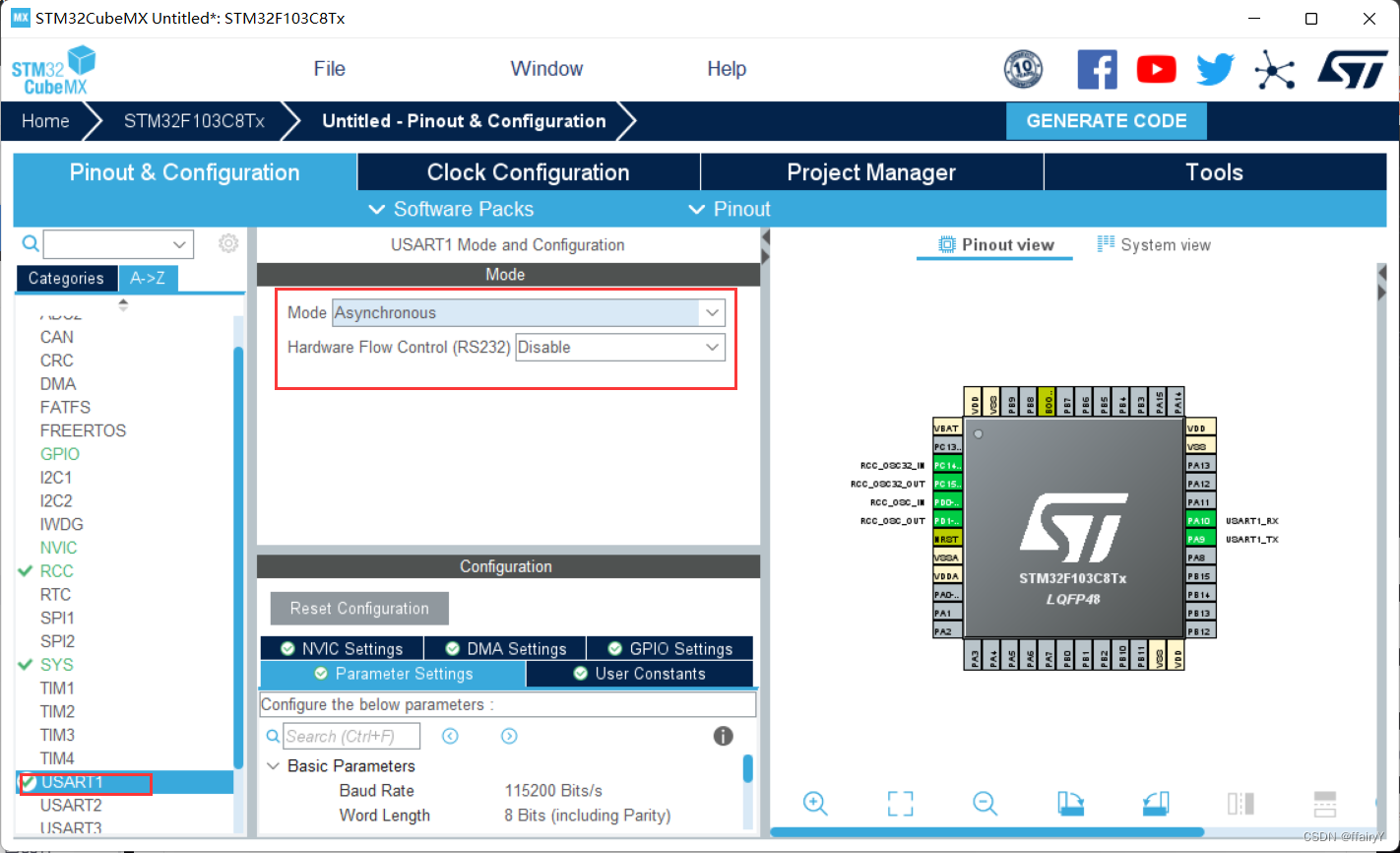Rotate the chip view clockwise
This screenshot has height=853, width=1400.
1070,803
